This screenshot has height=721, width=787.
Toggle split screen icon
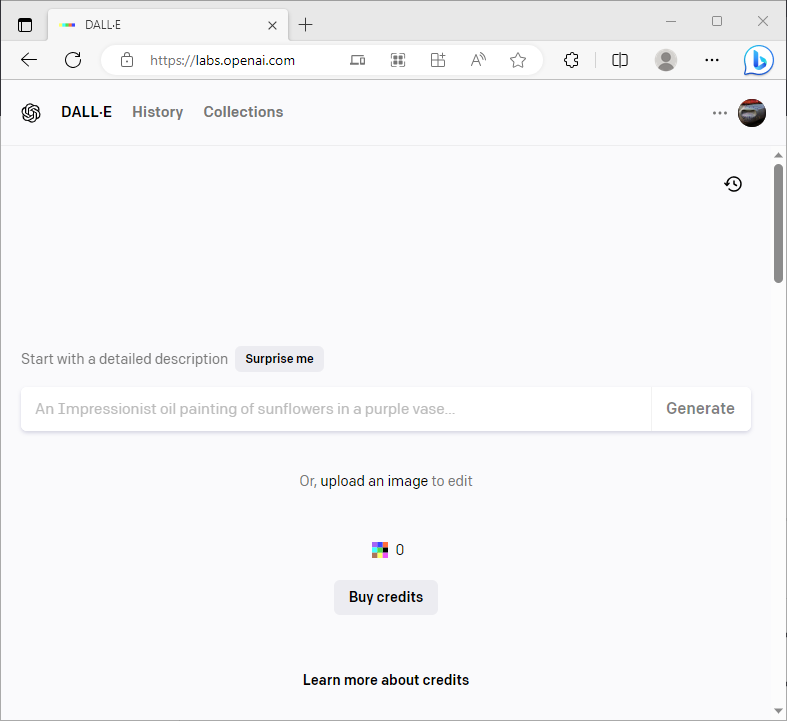coord(620,60)
